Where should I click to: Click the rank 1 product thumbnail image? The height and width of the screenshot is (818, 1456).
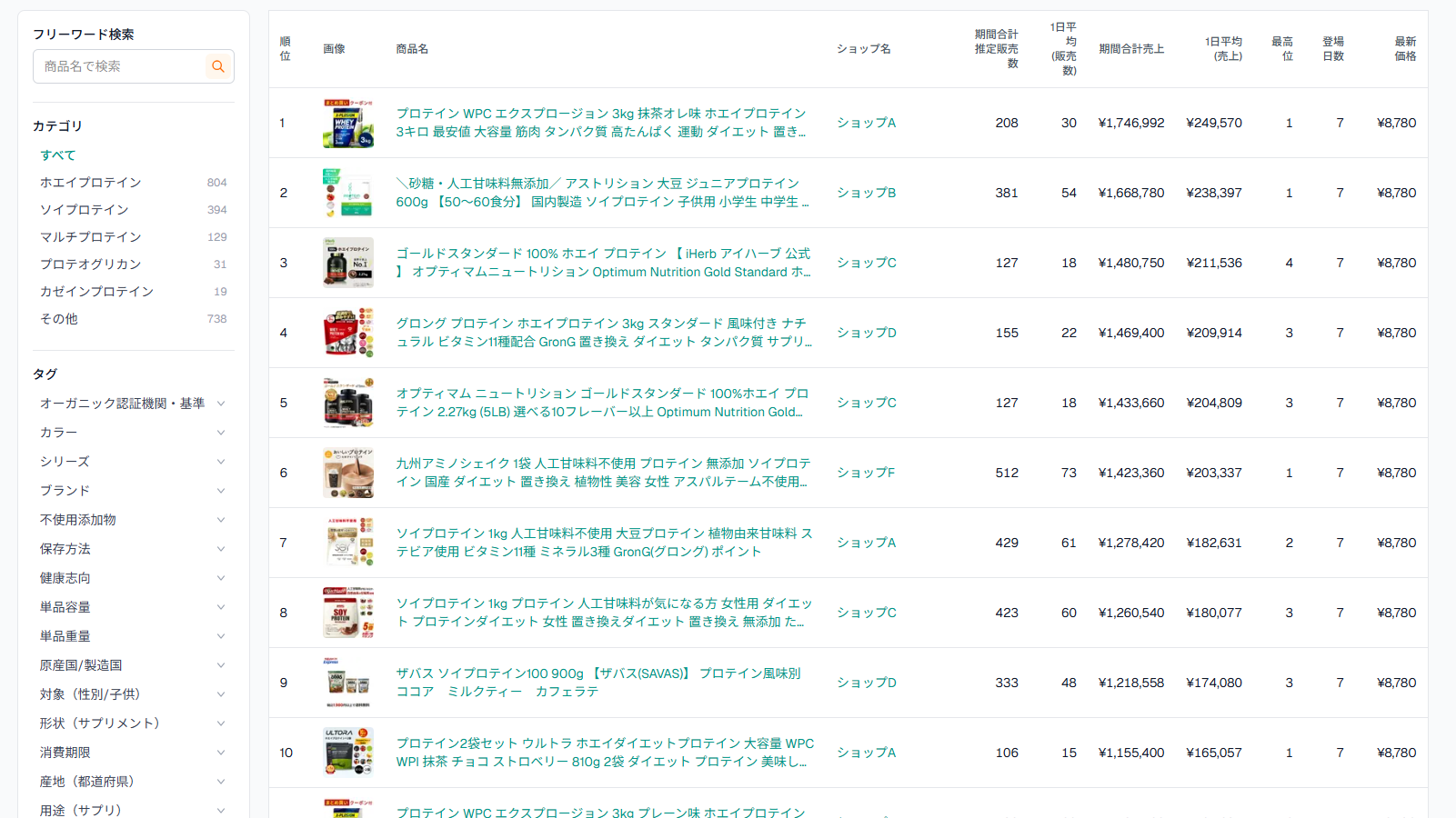[348, 123]
